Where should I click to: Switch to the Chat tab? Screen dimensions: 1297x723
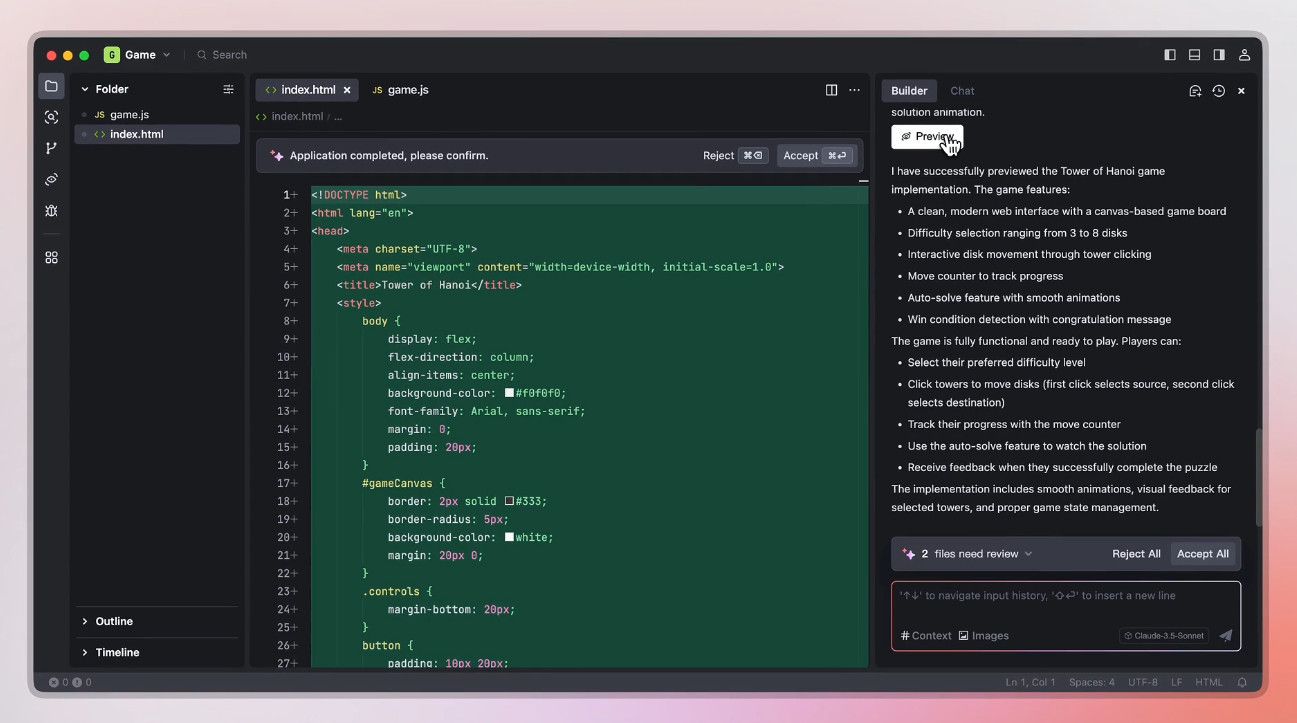point(962,91)
